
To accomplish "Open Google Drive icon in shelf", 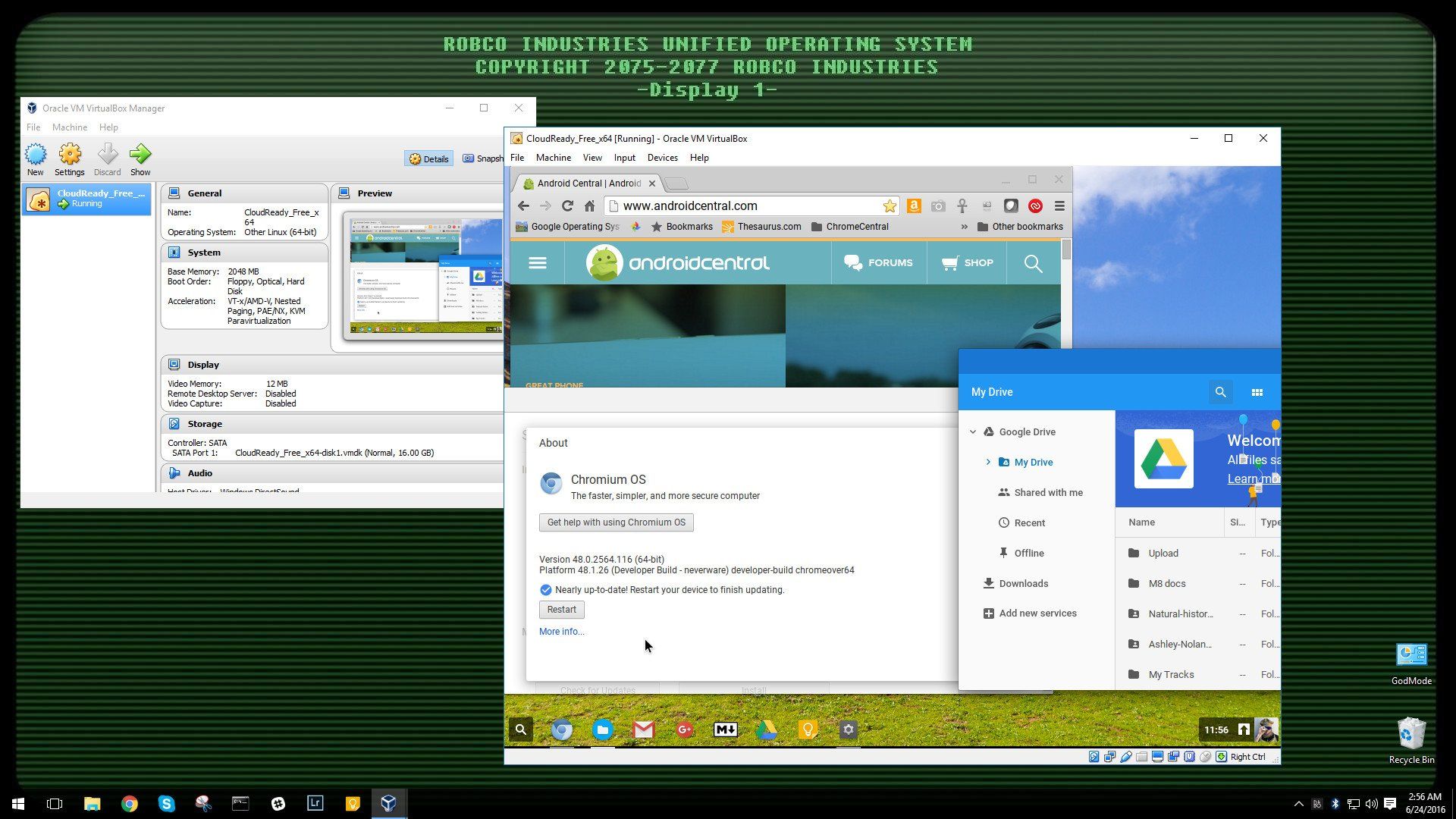I will point(766,730).
